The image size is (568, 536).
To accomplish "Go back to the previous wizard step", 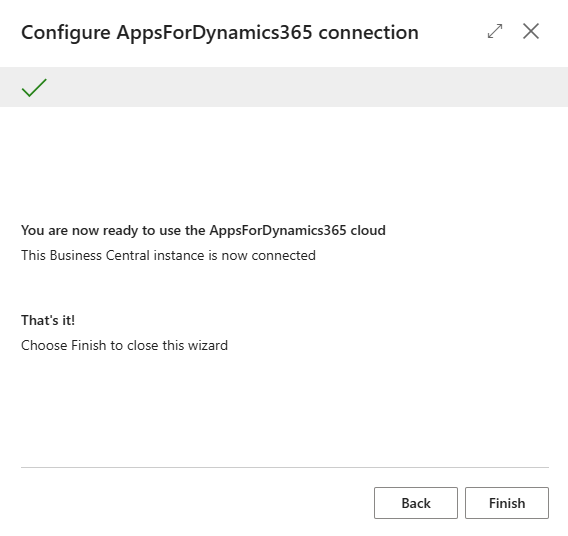I will coord(416,503).
